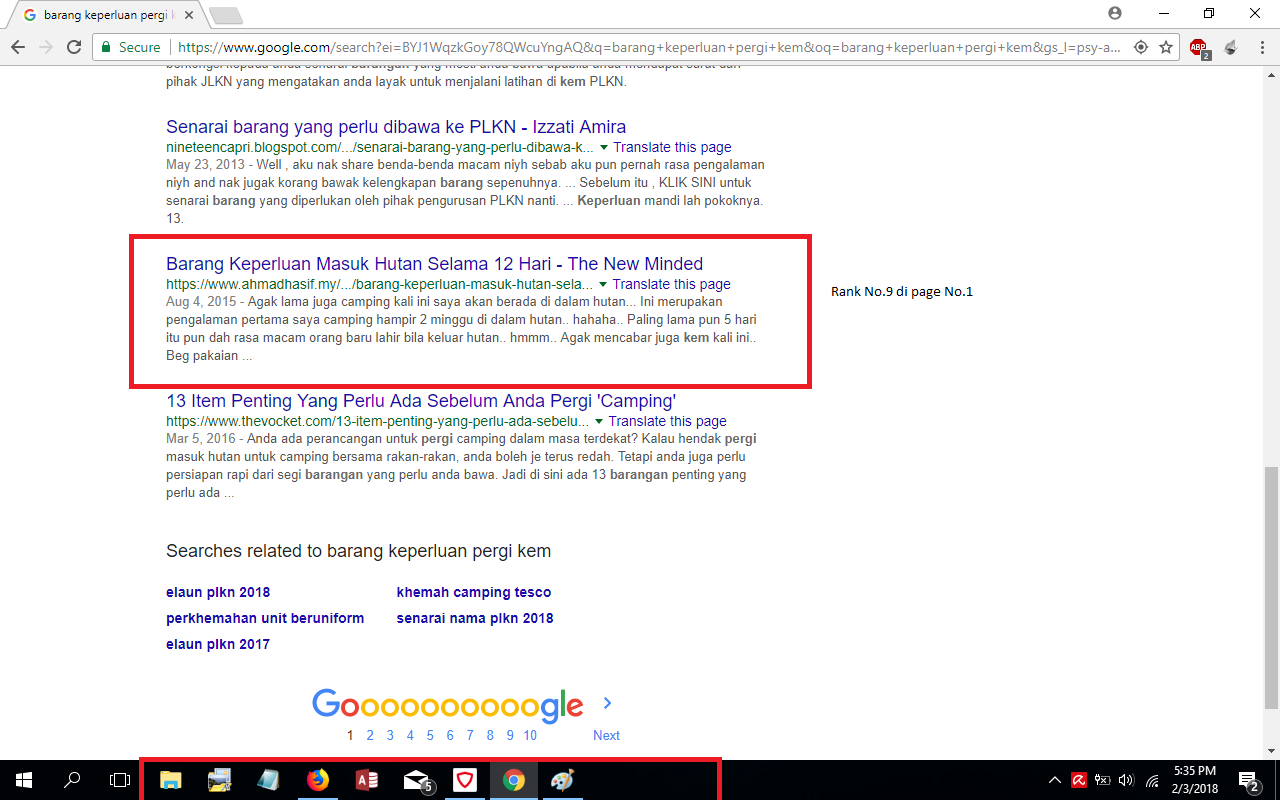Search related 'khemah camping tesco'
Image resolution: width=1280 pixels, height=800 pixels.
coord(474,592)
